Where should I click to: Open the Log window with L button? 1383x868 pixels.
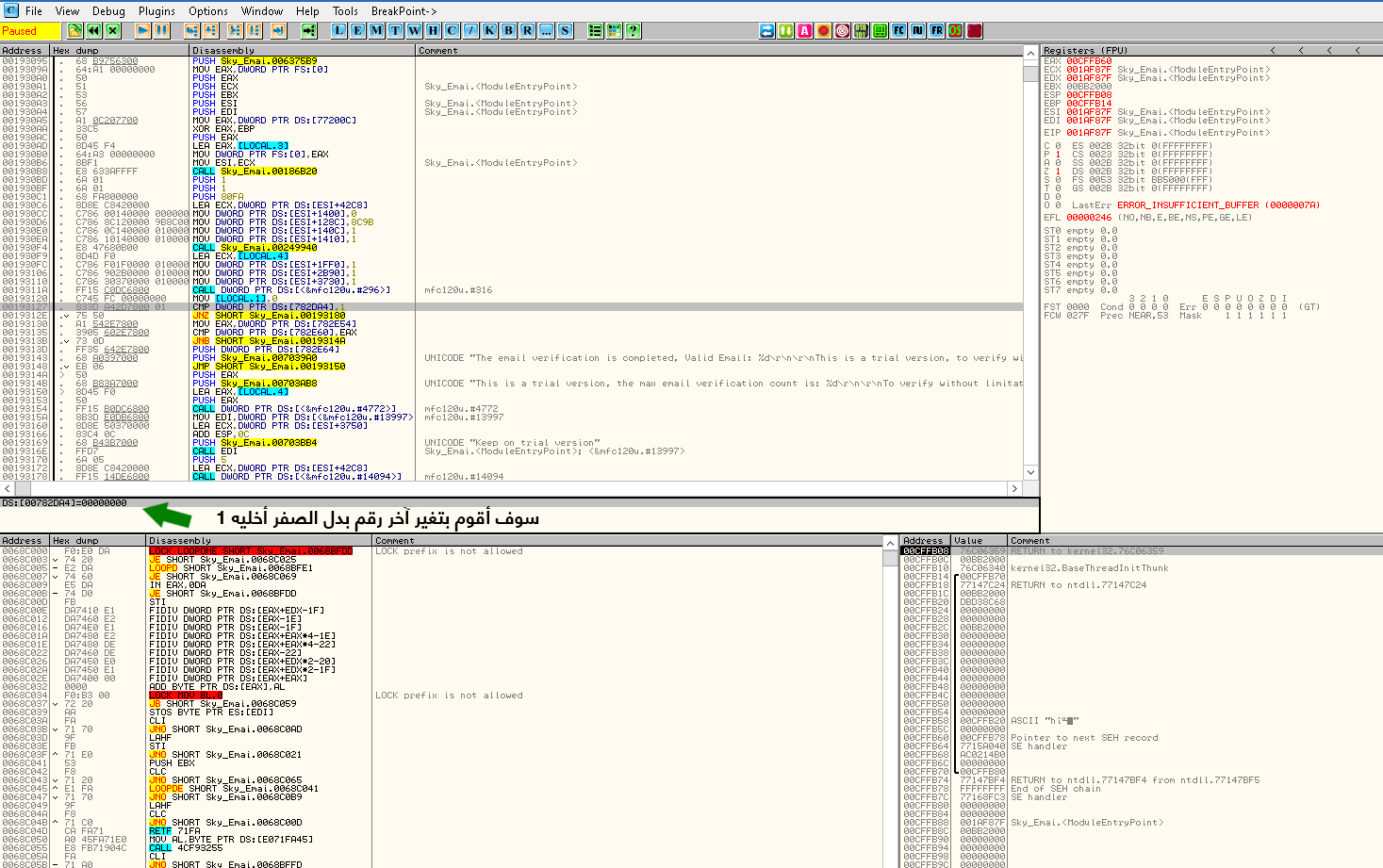click(339, 30)
